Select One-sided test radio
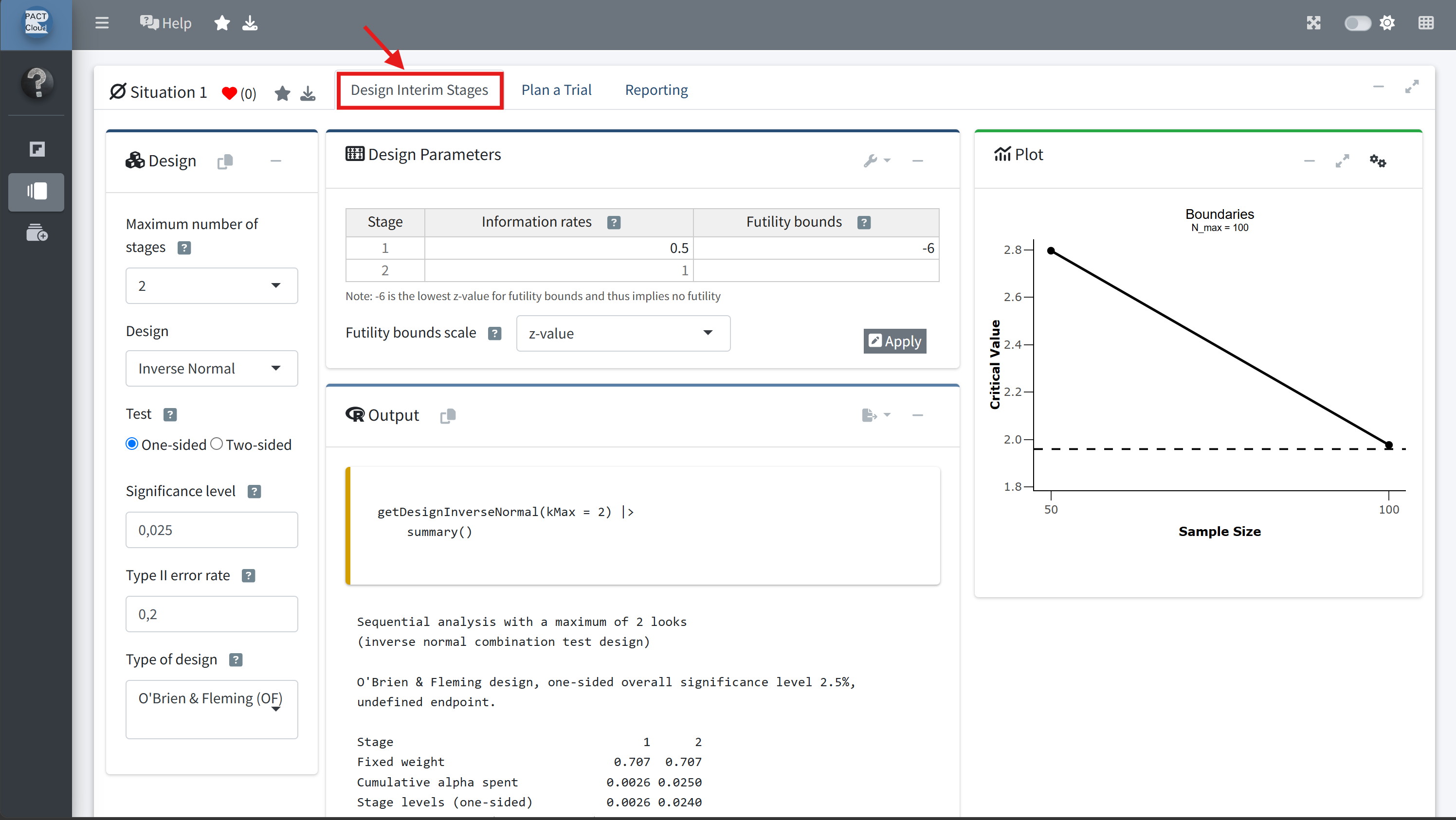The image size is (1456, 820). tap(132, 444)
